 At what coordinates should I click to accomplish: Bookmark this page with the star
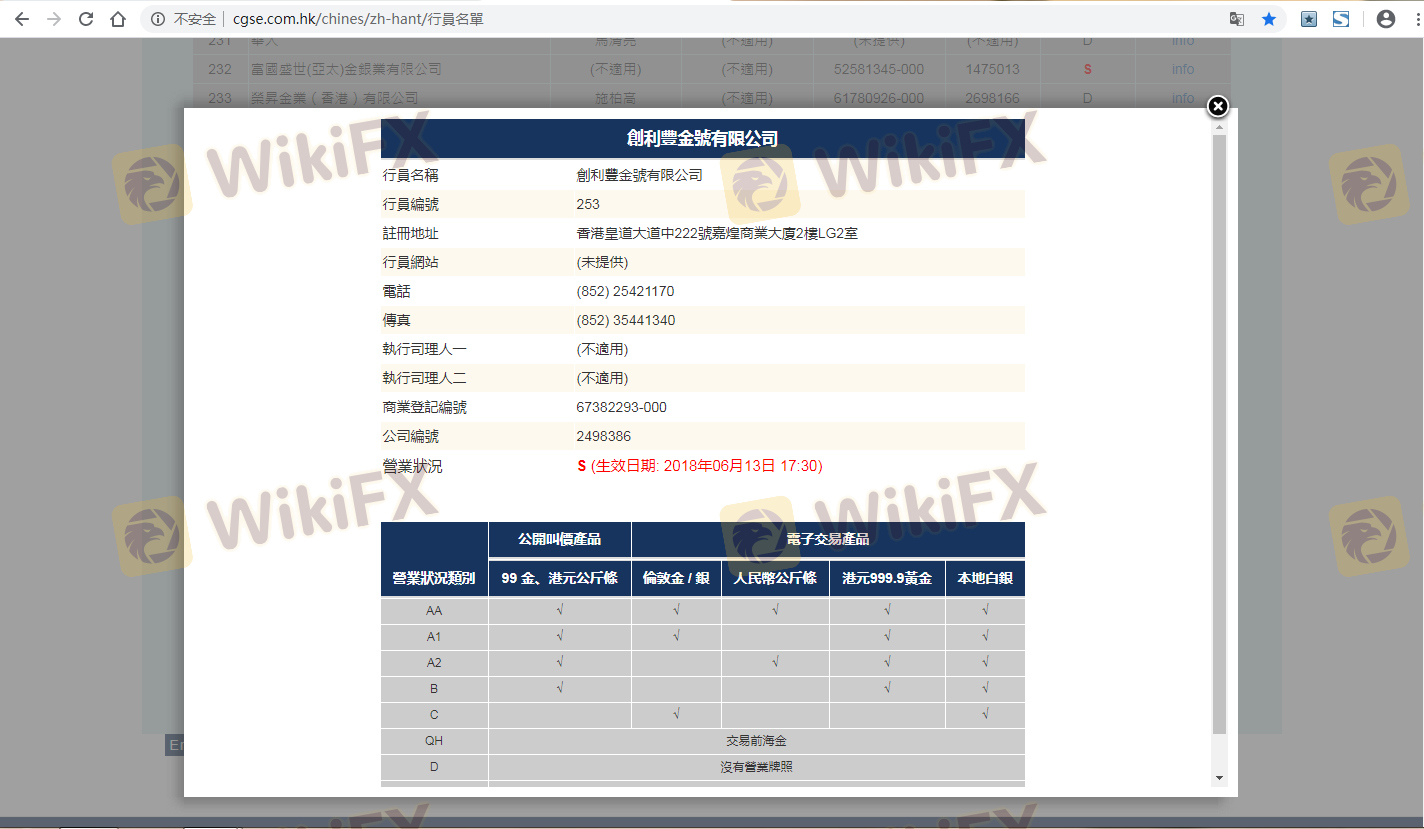click(x=1269, y=19)
